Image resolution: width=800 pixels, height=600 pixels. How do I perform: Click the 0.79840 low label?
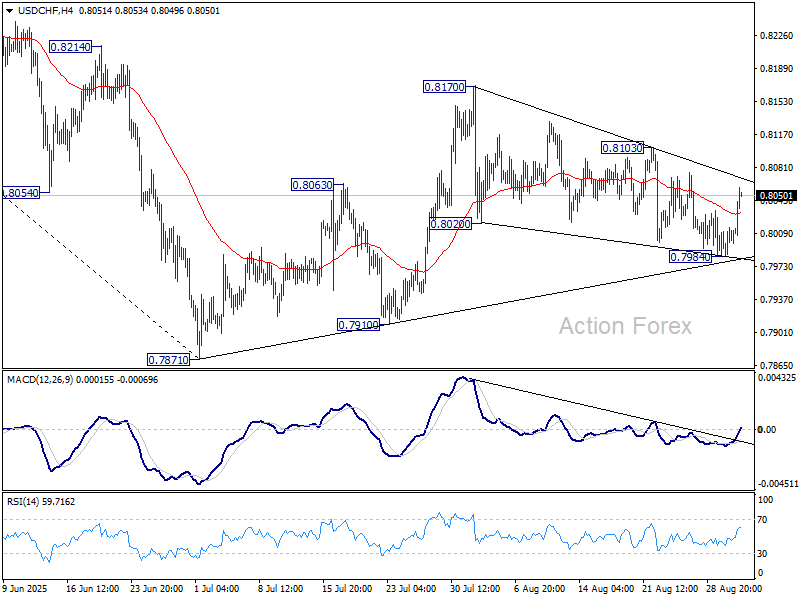click(x=690, y=257)
